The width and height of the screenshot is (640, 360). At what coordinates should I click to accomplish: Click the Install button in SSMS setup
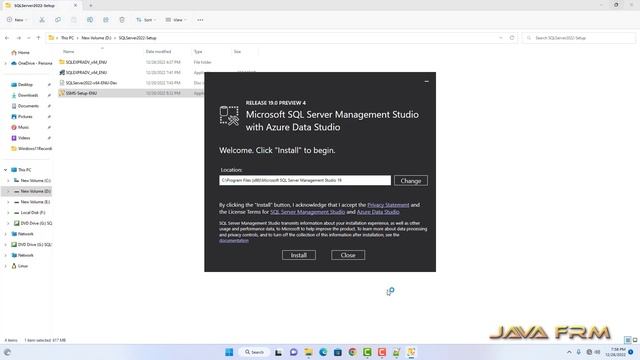[299, 255]
